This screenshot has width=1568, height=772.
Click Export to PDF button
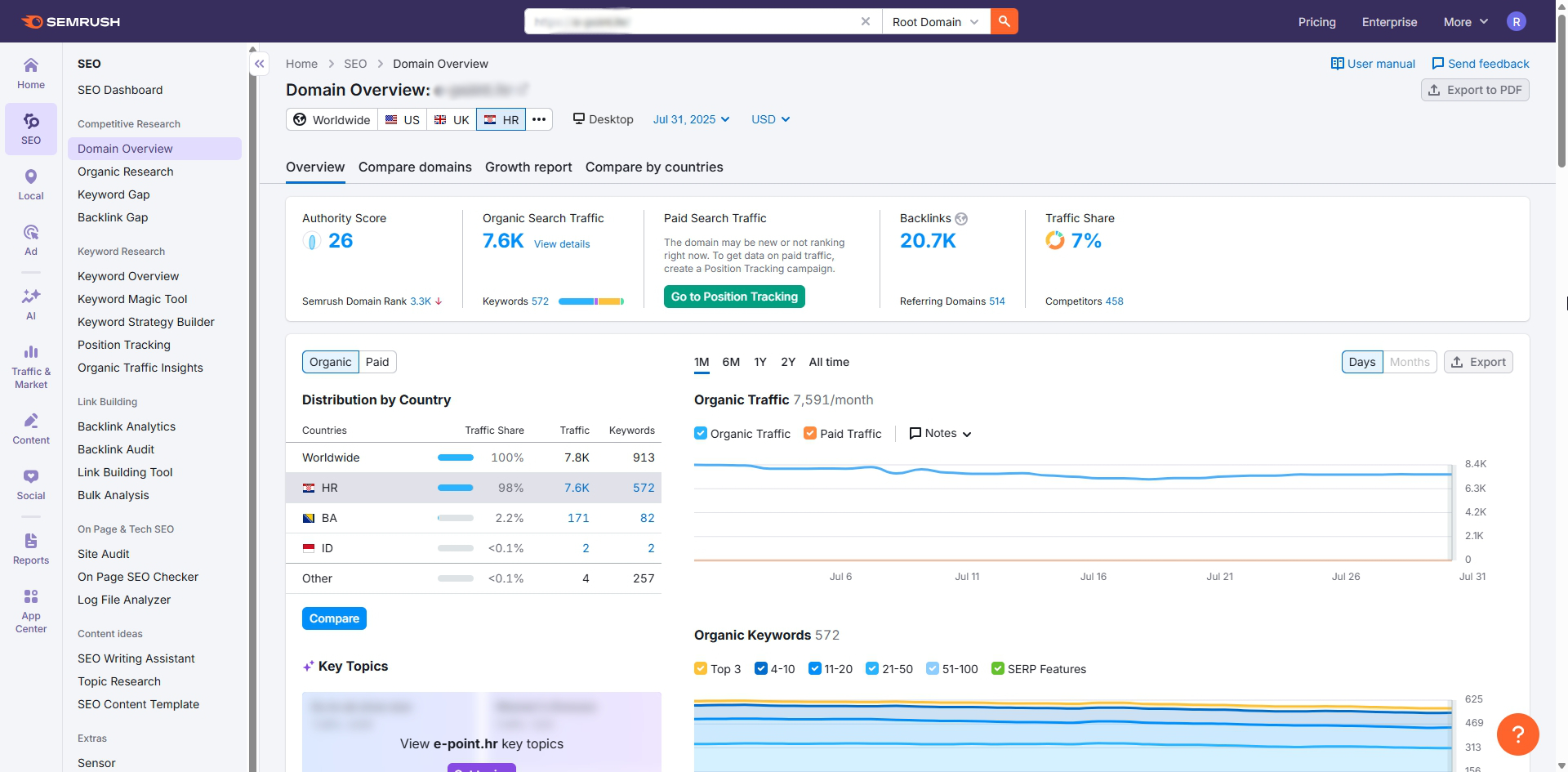coord(1475,90)
